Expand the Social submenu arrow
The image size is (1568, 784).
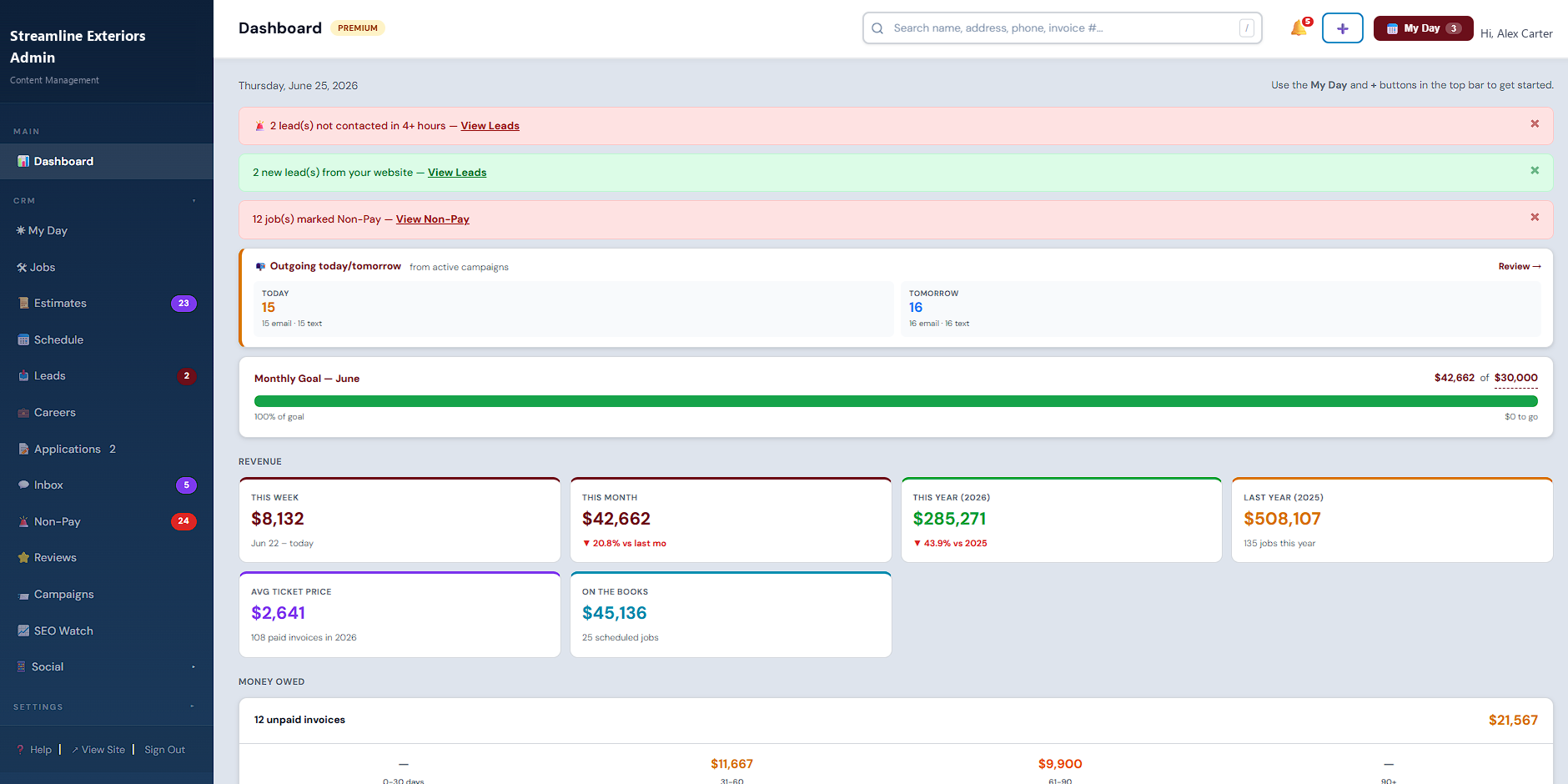click(193, 666)
